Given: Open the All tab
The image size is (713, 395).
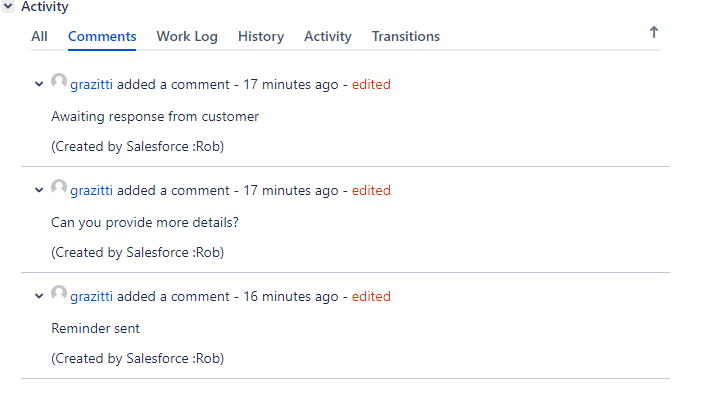Looking at the screenshot, I should click(x=39, y=36).
